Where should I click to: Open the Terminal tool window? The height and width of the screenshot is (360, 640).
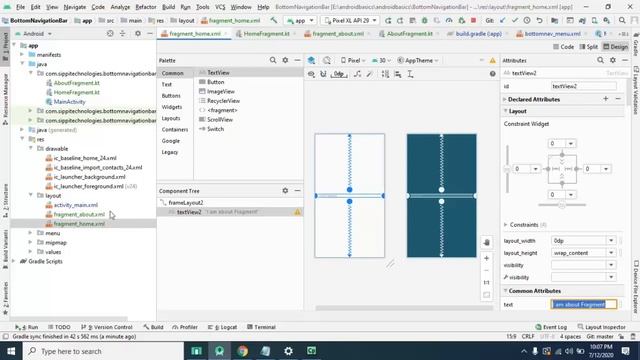click(261, 327)
